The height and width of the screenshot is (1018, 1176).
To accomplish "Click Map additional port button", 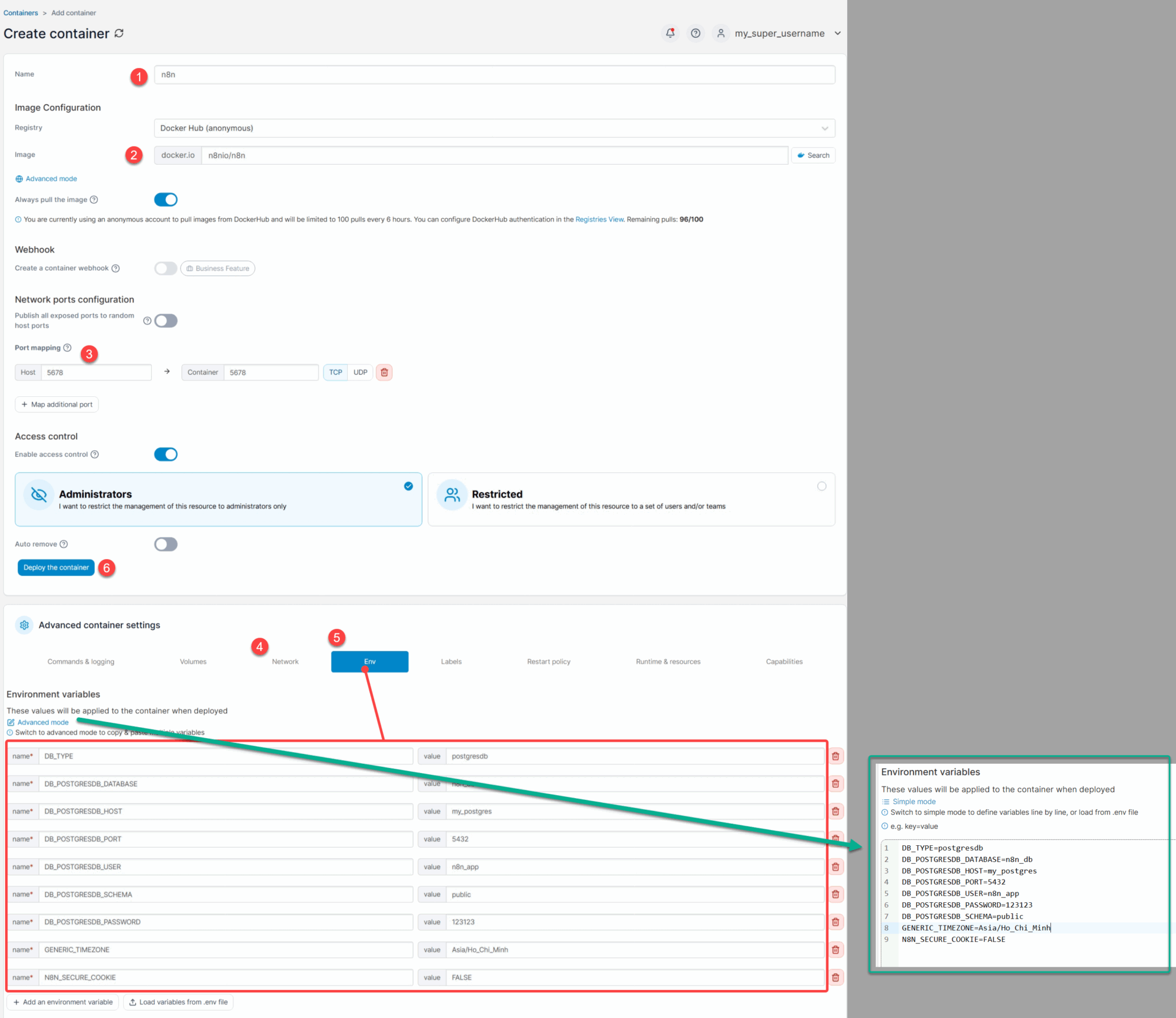I will coord(57,404).
